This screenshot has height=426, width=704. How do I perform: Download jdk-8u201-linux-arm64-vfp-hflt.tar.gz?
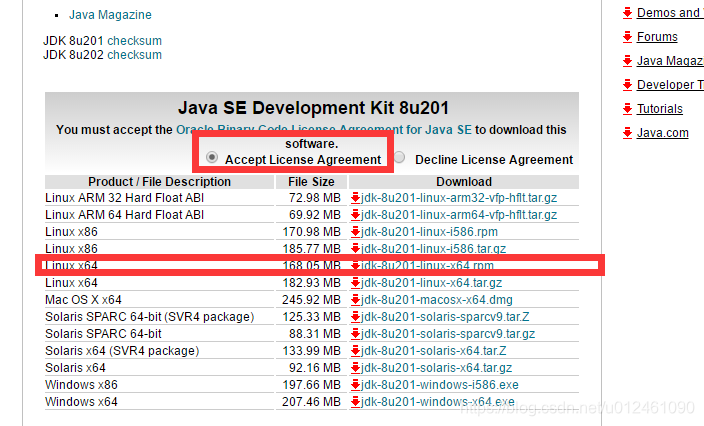point(458,215)
